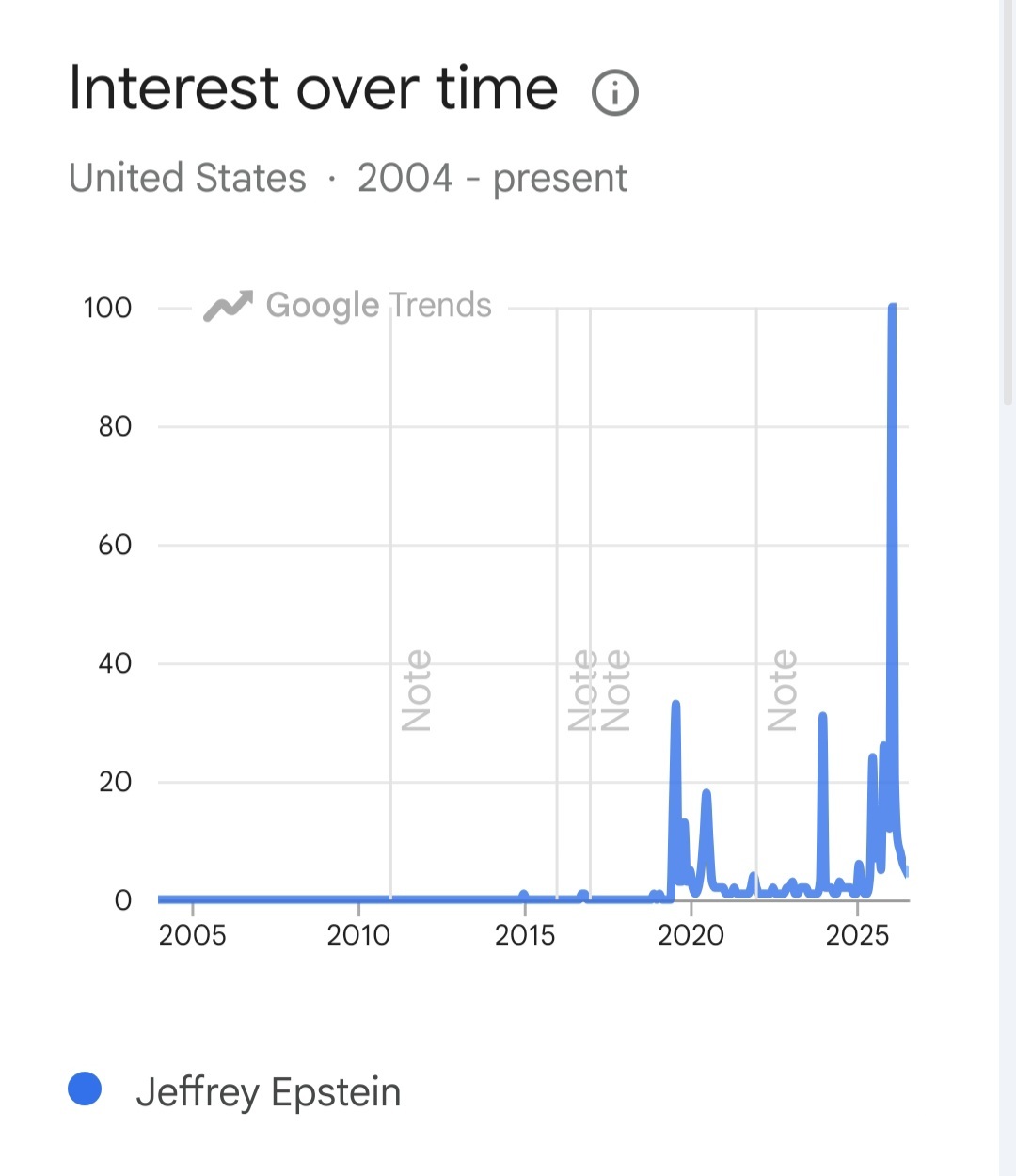Click the 2025 axis label
The image size is (1016, 1176).
857,934
